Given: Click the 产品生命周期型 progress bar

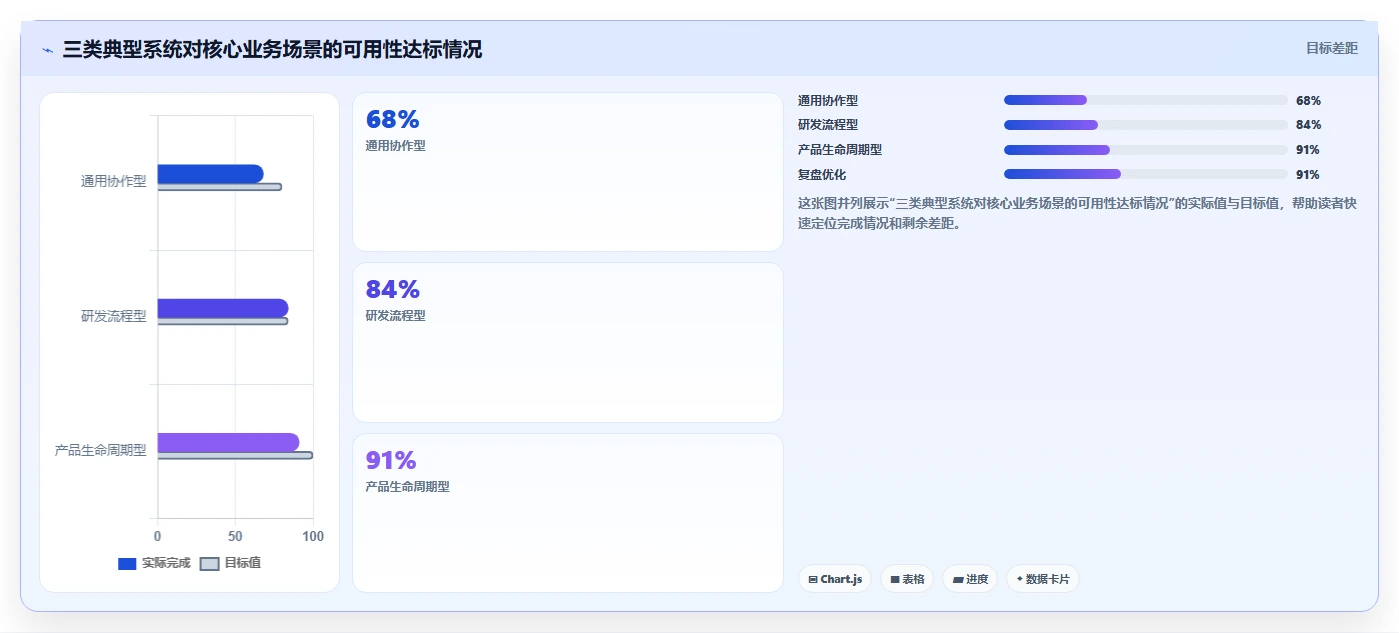Looking at the screenshot, I should (1146, 150).
